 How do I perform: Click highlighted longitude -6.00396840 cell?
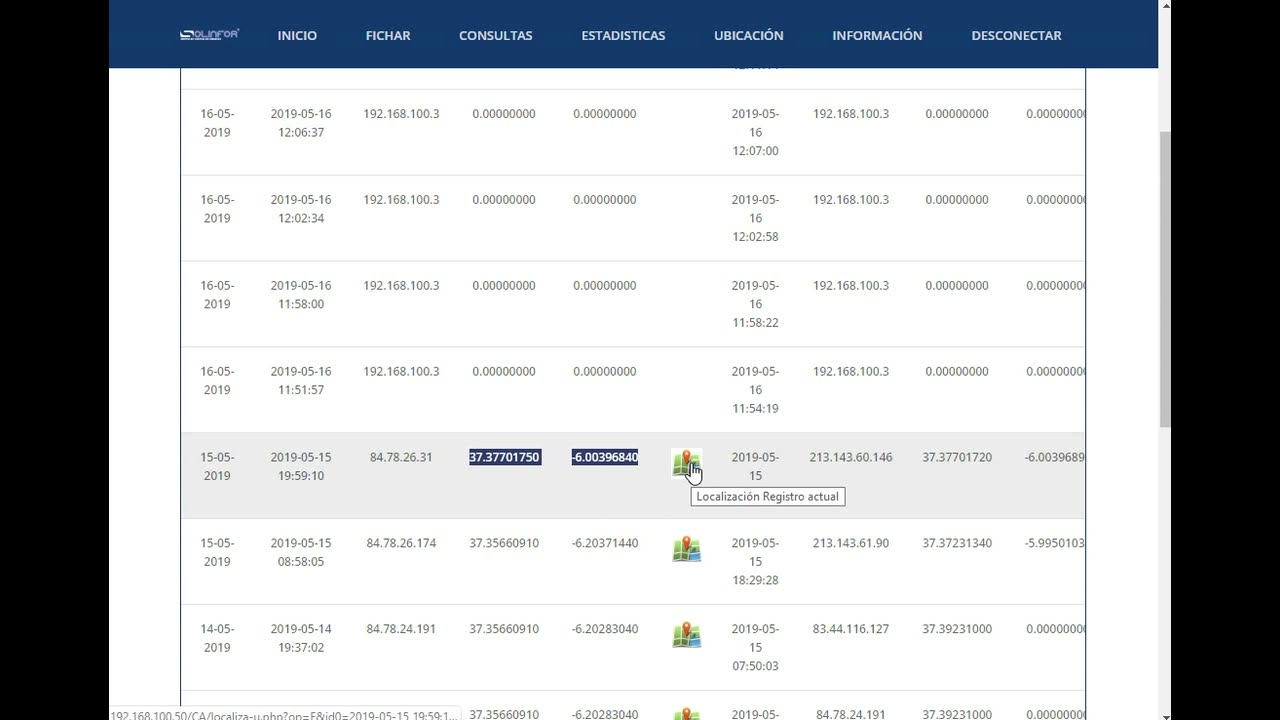coord(605,457)
